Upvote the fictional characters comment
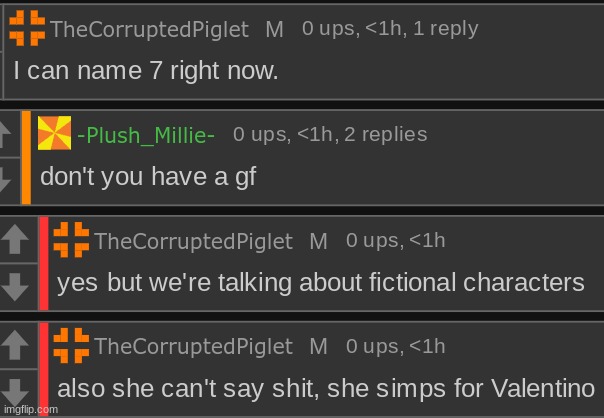This screenshot has height=418, width=604. (15, 239)
